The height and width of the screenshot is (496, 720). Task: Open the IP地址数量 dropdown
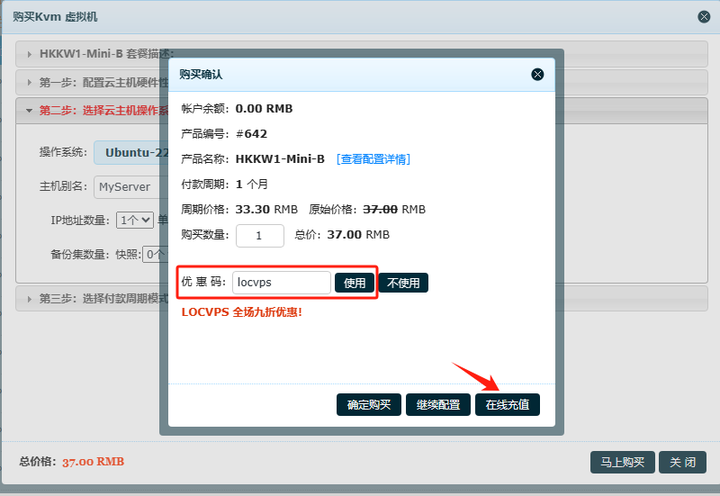point(135,220)
